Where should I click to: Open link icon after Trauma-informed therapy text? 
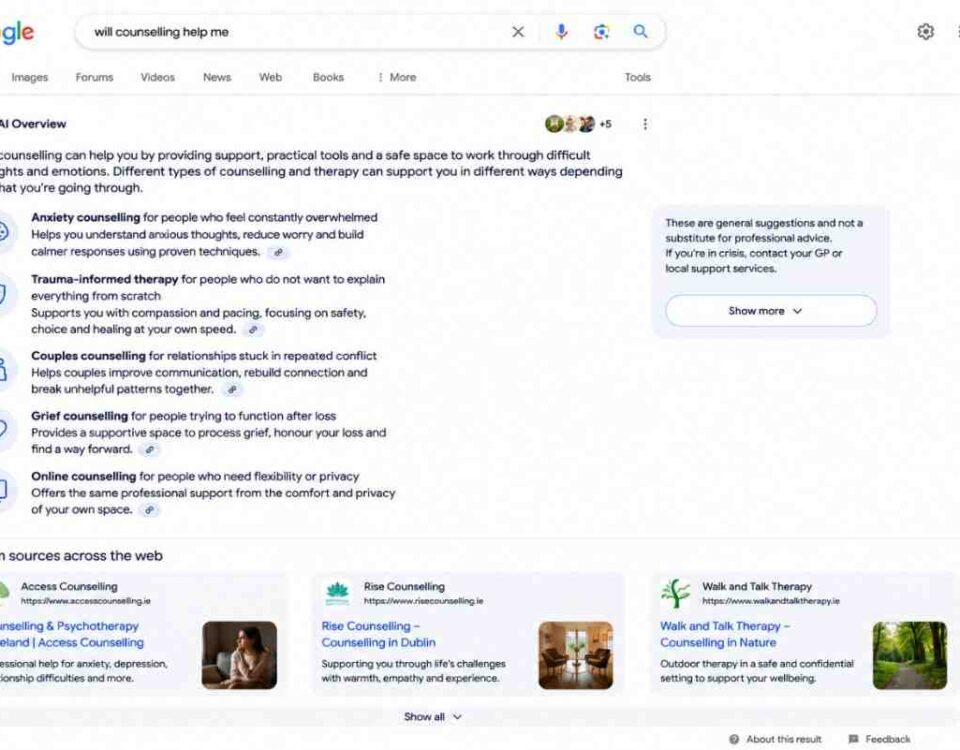(253, 330)
